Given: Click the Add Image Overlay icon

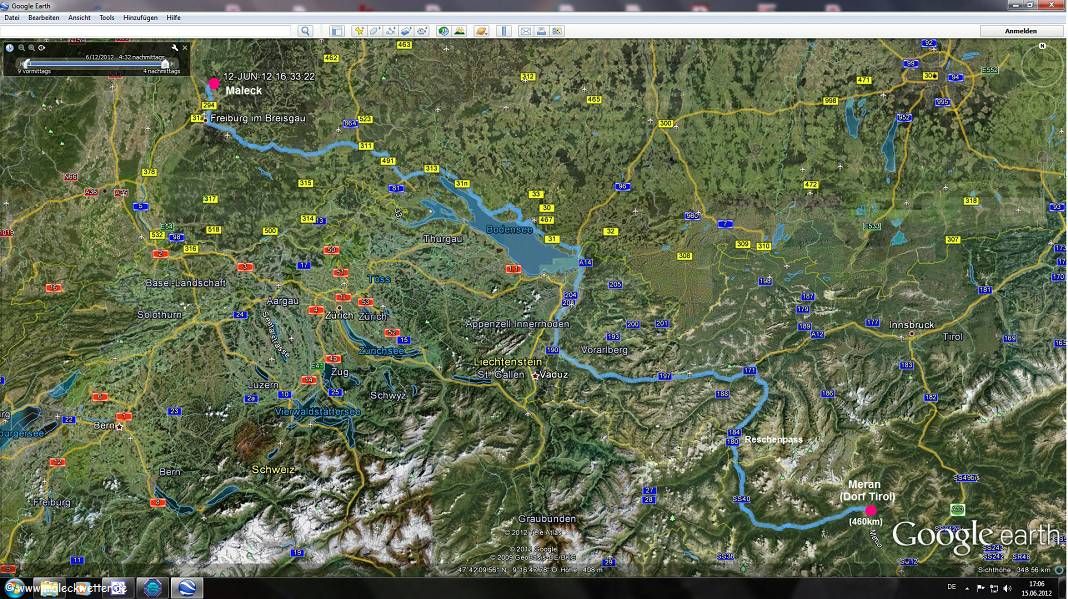Looking at the screenshot, I should click(407, 31).
